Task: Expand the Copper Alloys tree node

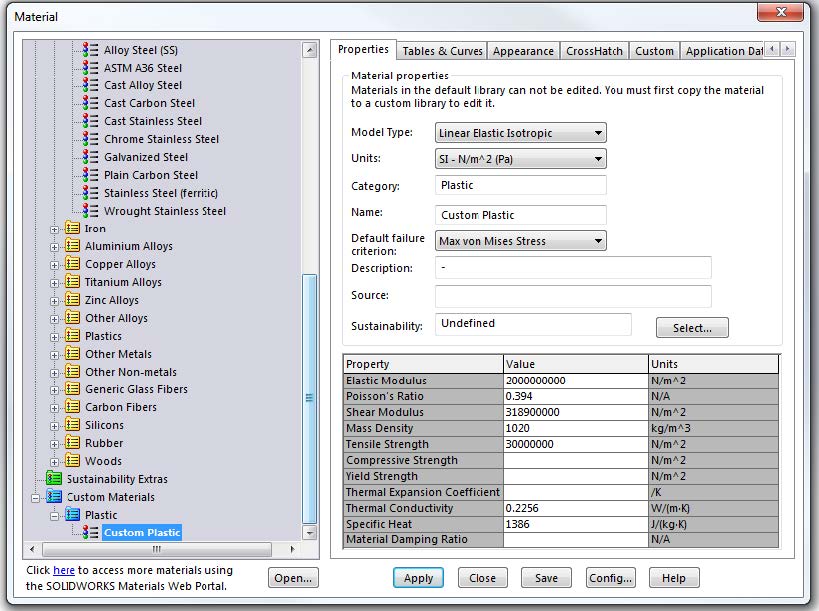Action: (x=54, y=264)
